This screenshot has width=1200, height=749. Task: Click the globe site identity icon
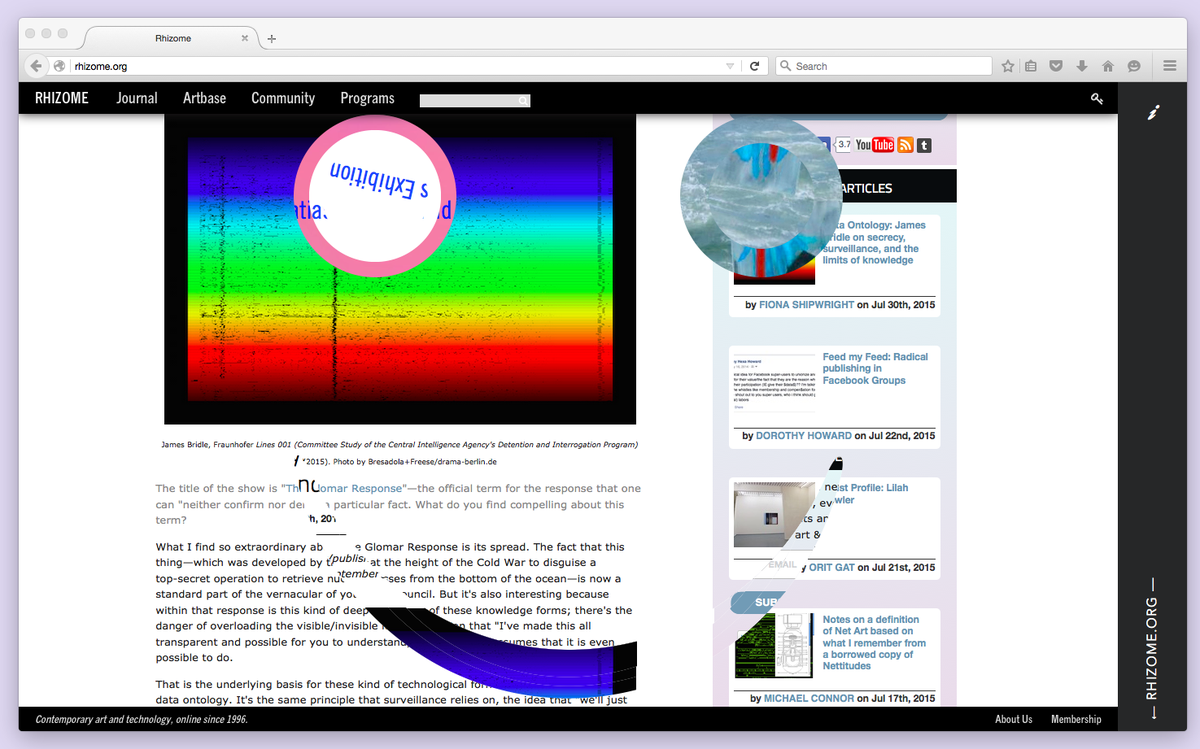[60, 66]
